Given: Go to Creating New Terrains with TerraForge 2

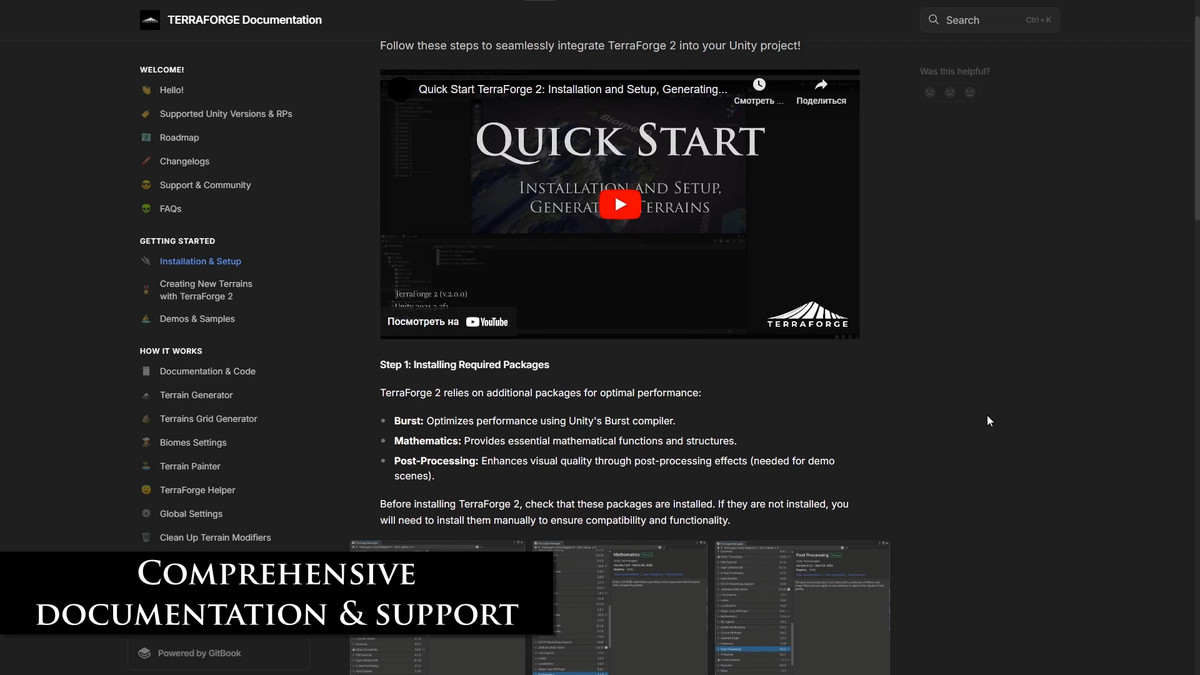Looking at the screenshot, I should 206,290.
